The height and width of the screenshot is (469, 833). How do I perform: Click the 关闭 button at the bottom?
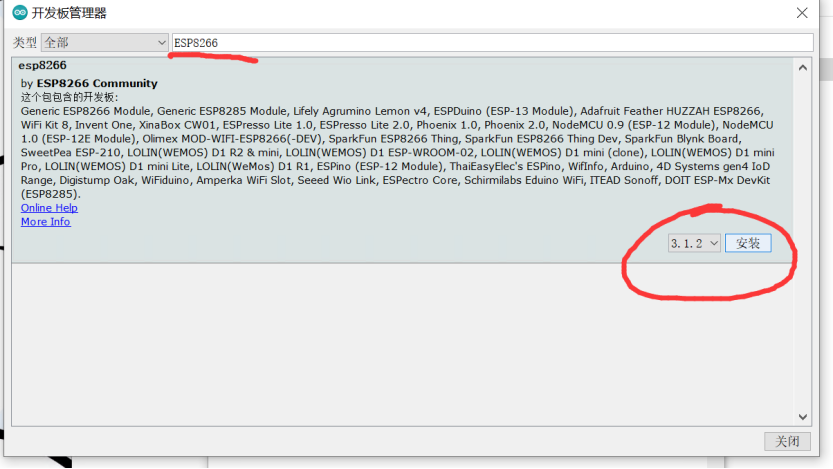coord(787,441)
